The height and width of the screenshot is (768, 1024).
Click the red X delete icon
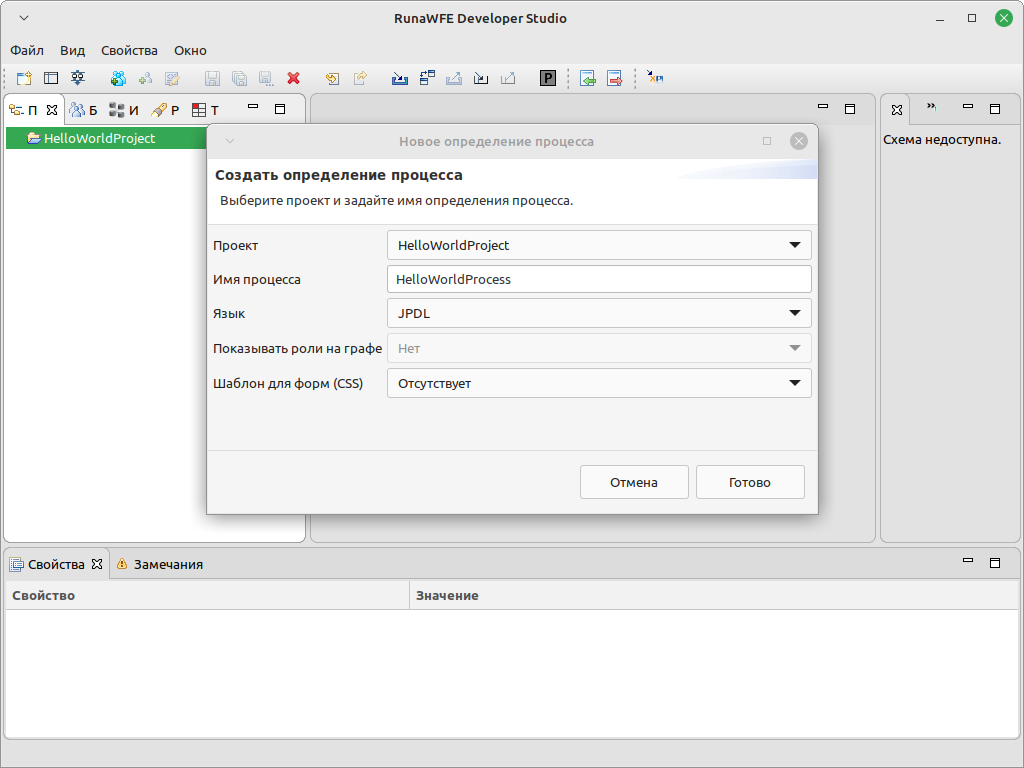click(x=294, y=78)
